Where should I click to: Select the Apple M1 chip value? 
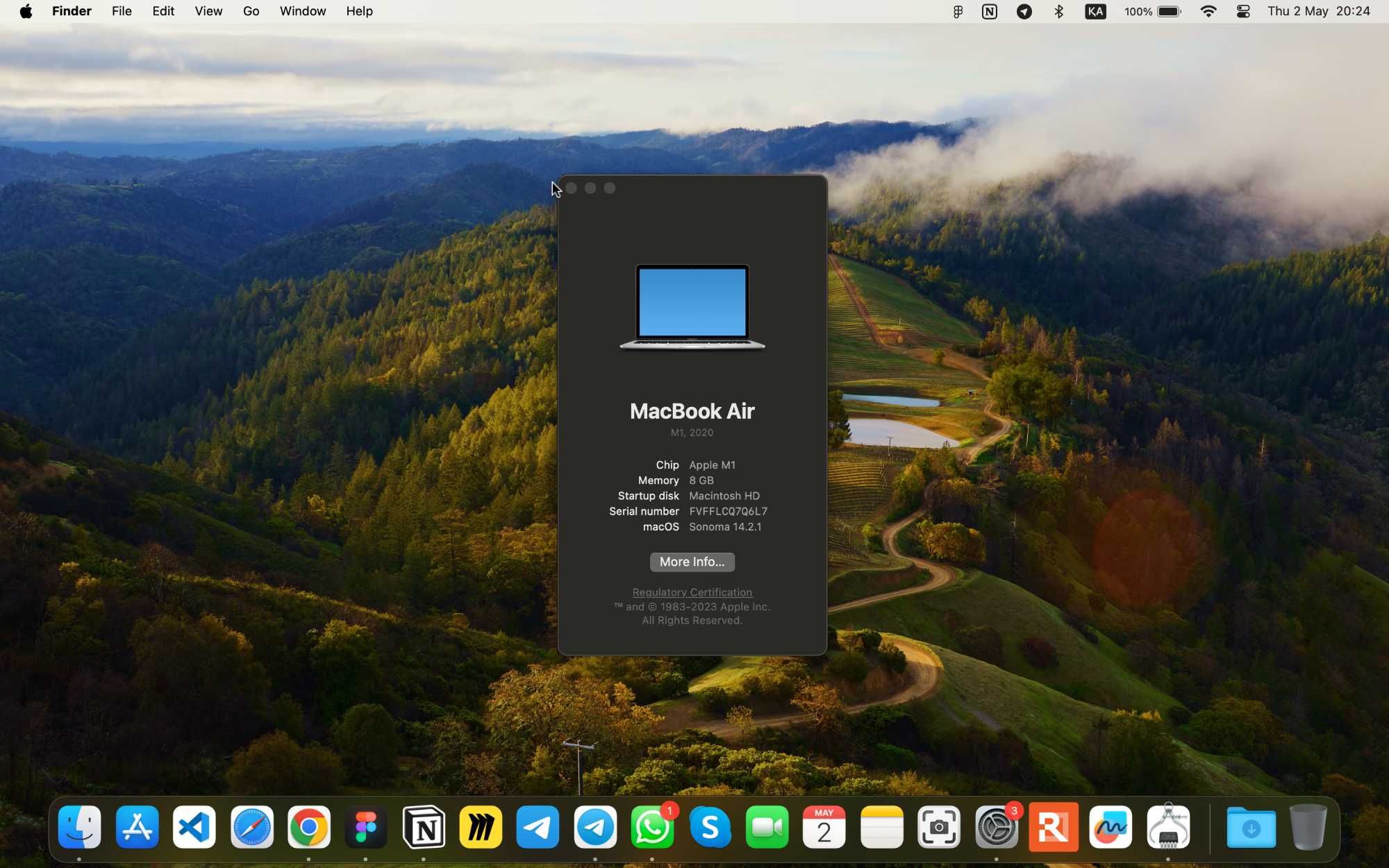712,465
